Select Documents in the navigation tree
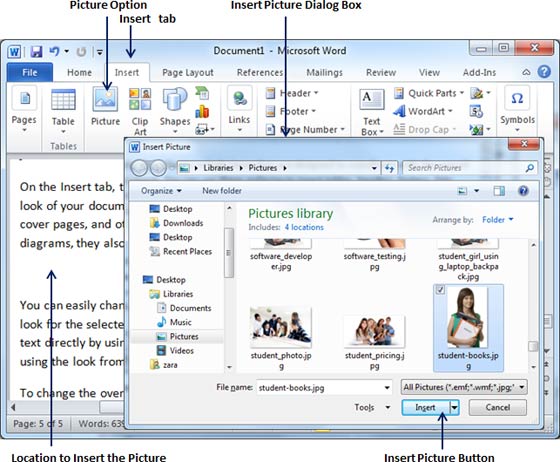 coord(184,308)
